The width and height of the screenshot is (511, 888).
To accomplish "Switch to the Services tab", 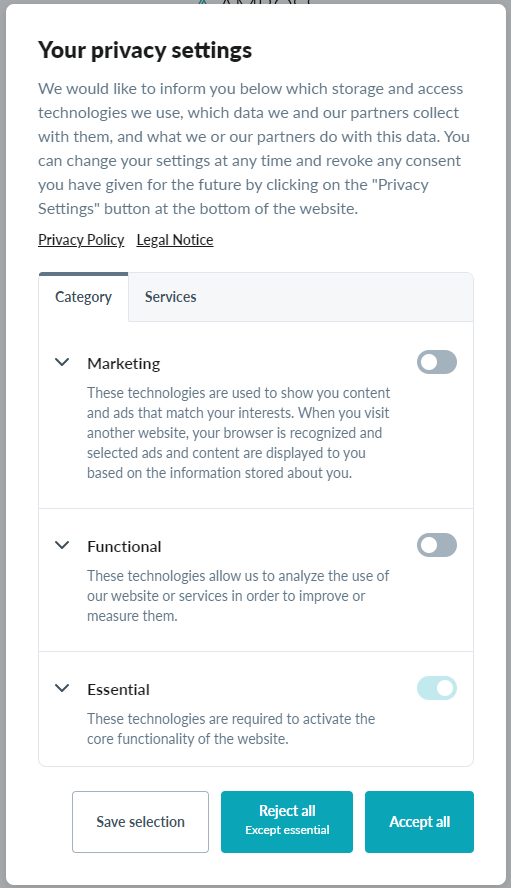I will tap(171, 297).
